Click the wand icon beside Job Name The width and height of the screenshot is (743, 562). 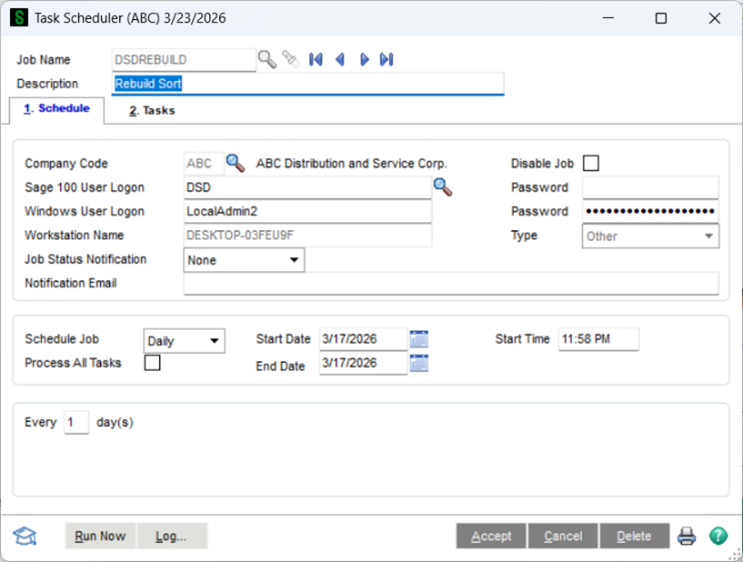290,60
